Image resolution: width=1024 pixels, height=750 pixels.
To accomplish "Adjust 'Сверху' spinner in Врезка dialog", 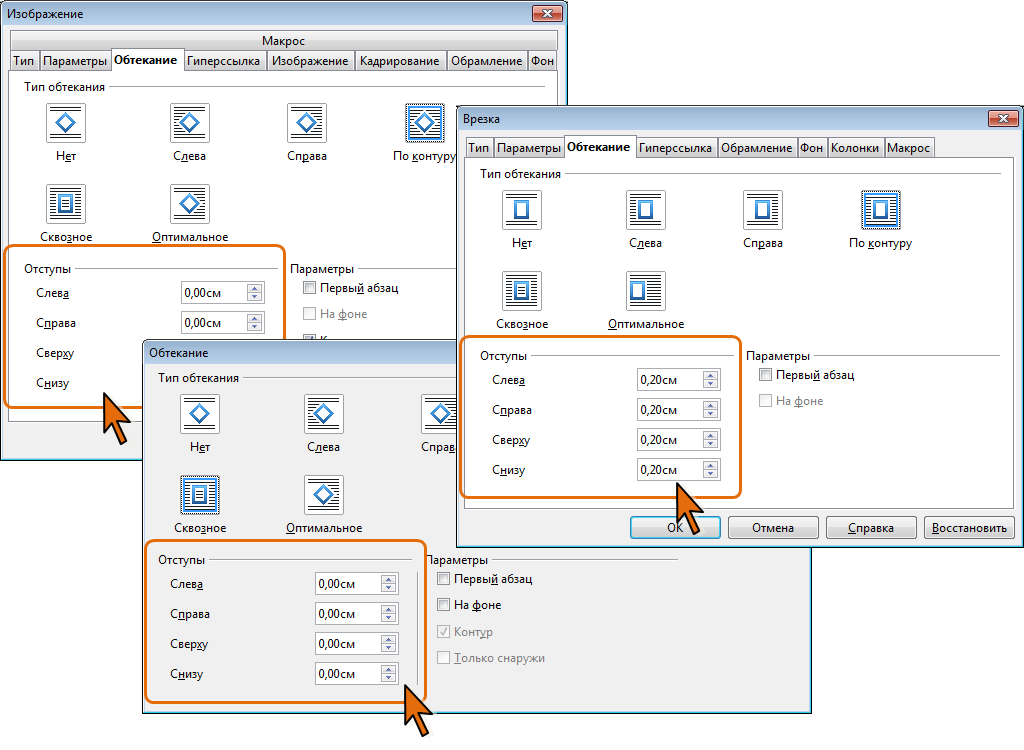I will pyautogui.click(x=711, y=440).
